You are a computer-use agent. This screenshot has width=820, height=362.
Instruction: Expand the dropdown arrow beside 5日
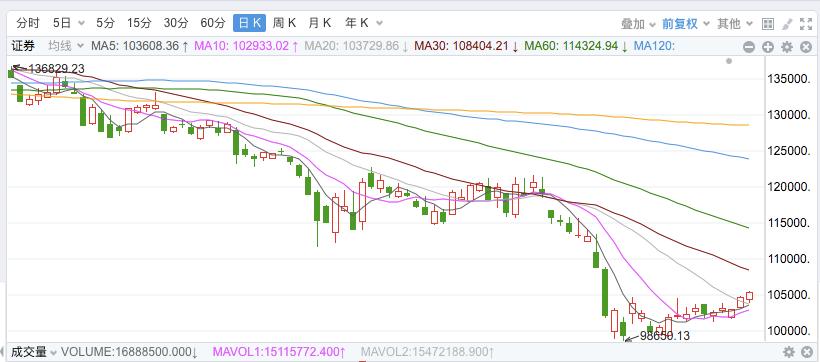click(x=81, y=23)
